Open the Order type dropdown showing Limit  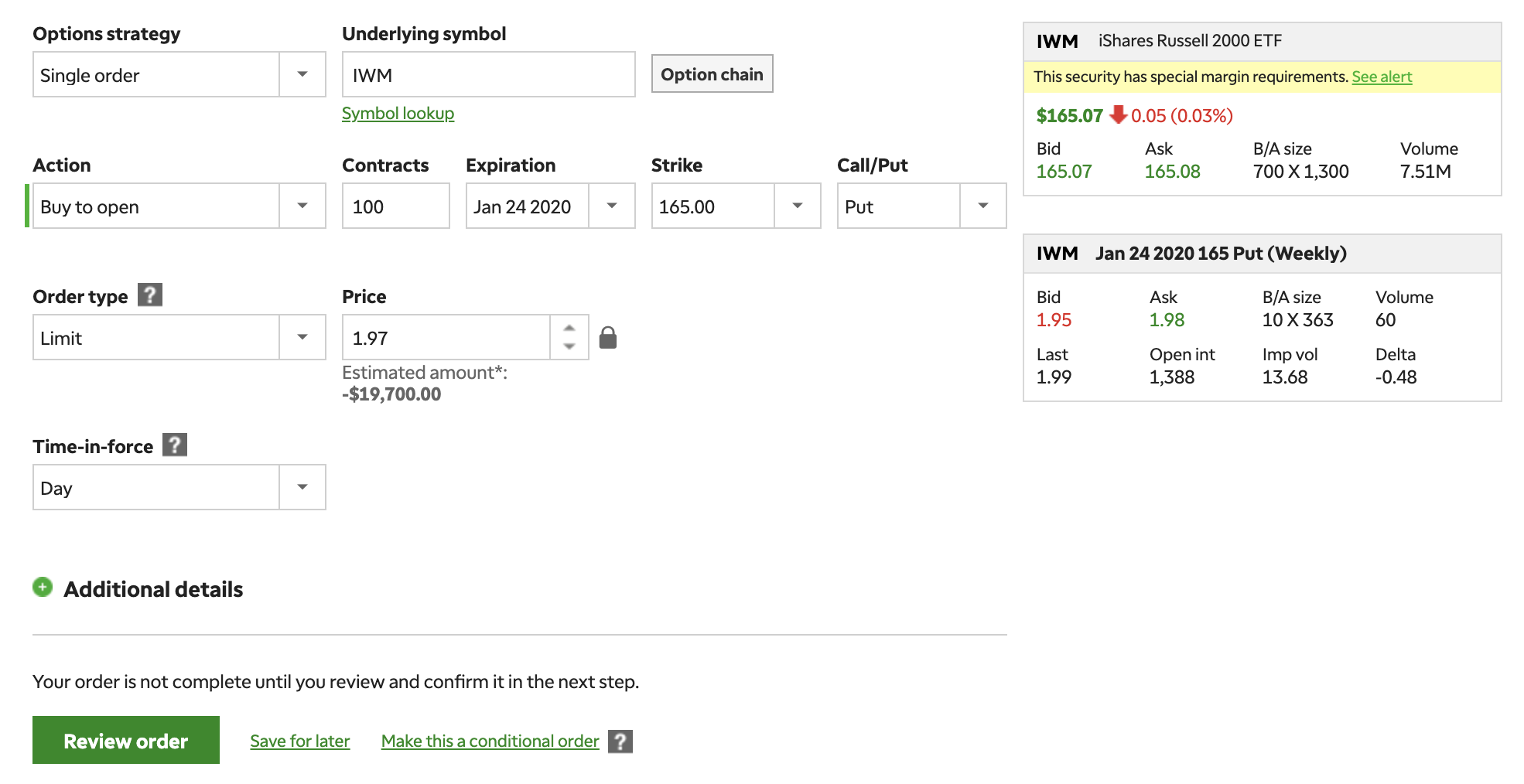[179, 338]
